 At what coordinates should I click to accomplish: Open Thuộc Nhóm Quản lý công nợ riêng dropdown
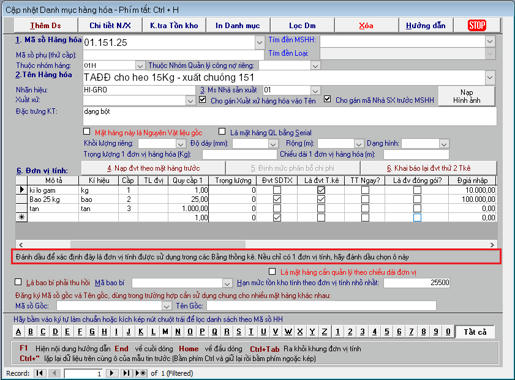pyautogui.click(x=315, y=66)
